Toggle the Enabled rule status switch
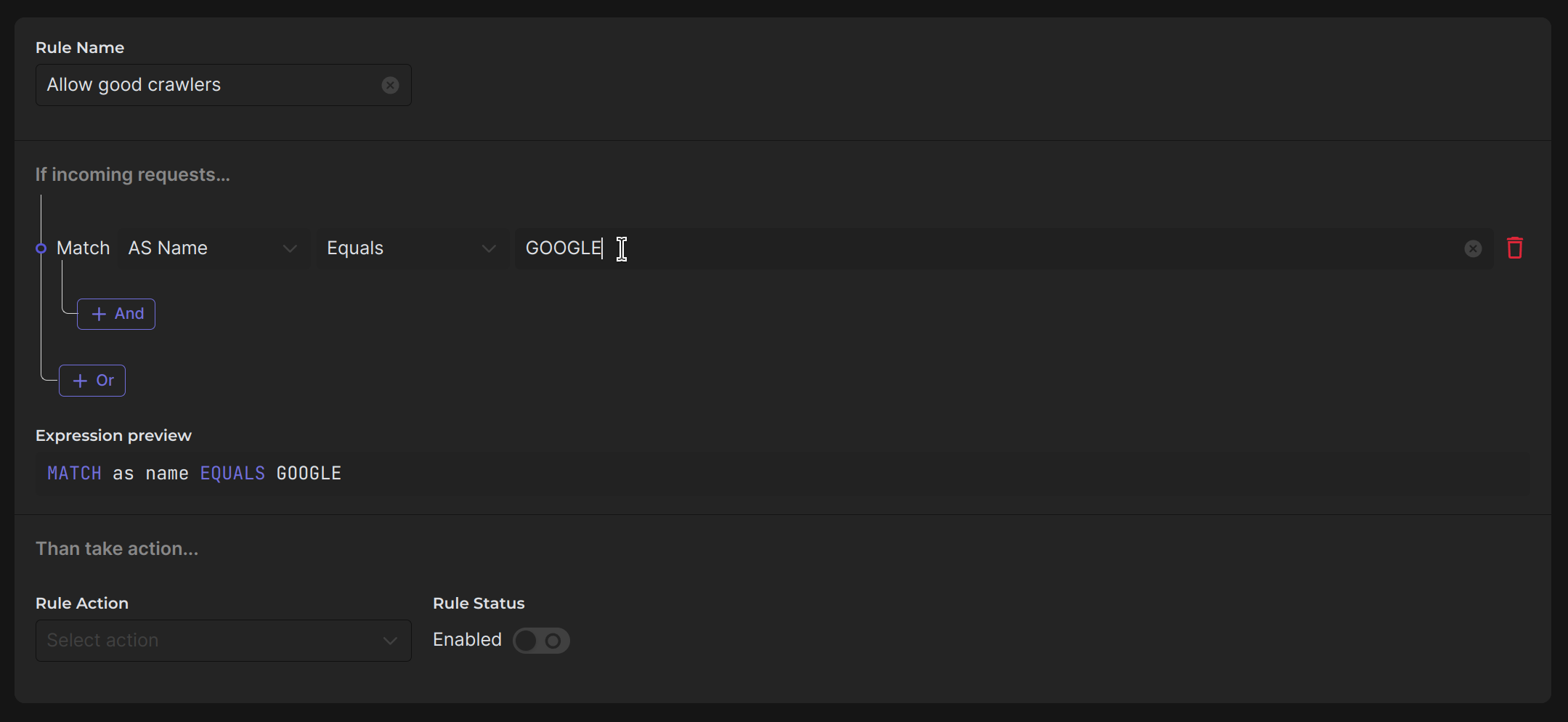The height and width of the screenshot is (722, 1568). point(541,641)
